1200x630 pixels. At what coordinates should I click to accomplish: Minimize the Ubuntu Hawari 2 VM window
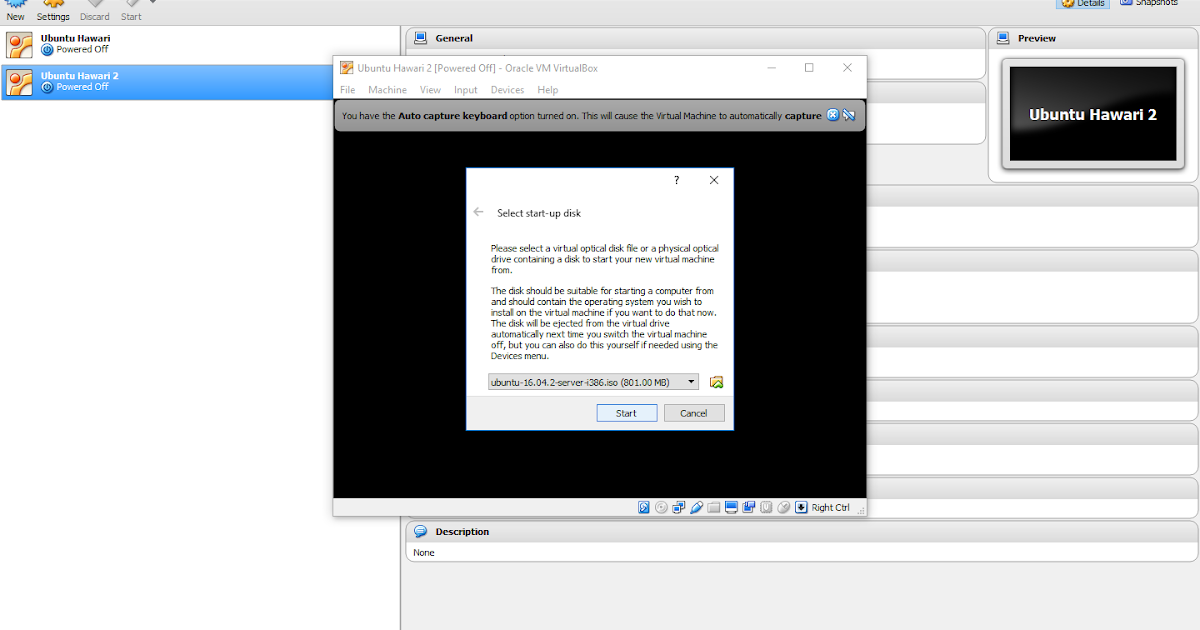pyautogui.click(x=772, y=68)
